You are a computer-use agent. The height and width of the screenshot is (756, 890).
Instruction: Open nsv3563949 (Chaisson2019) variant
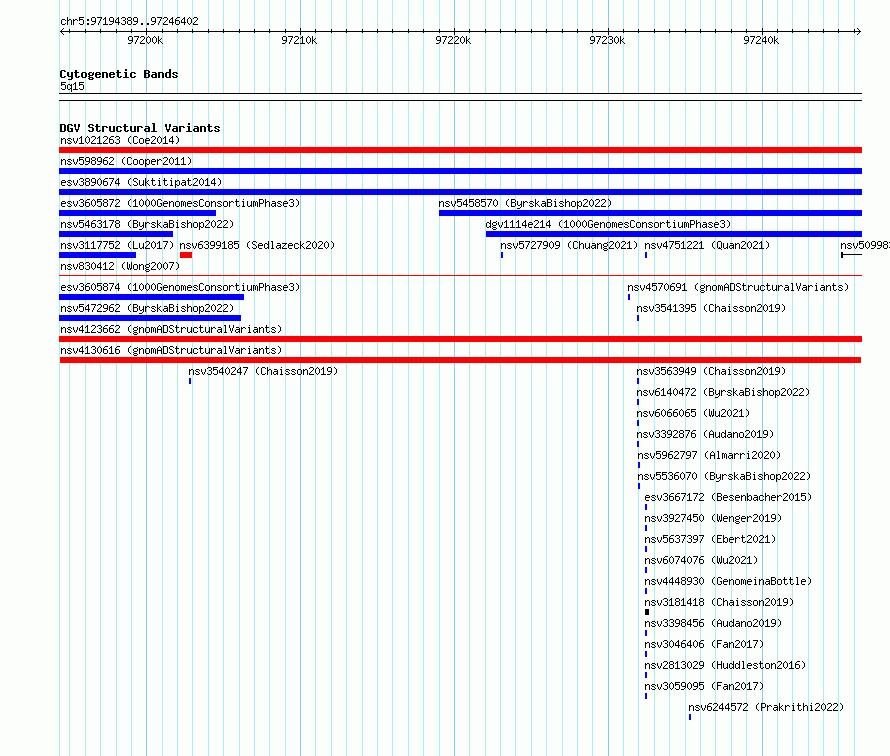point(711,371)
